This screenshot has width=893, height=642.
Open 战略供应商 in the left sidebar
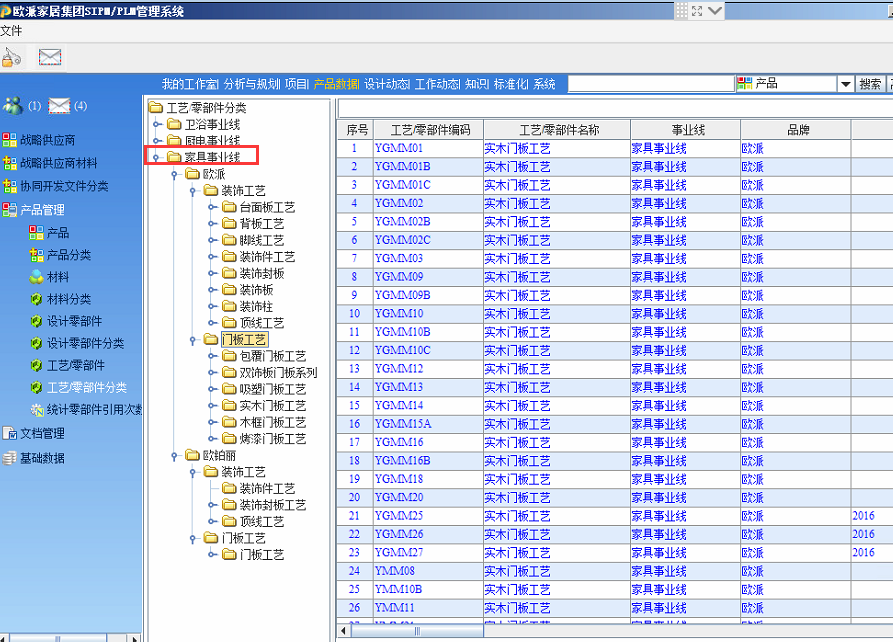point(47,140)
